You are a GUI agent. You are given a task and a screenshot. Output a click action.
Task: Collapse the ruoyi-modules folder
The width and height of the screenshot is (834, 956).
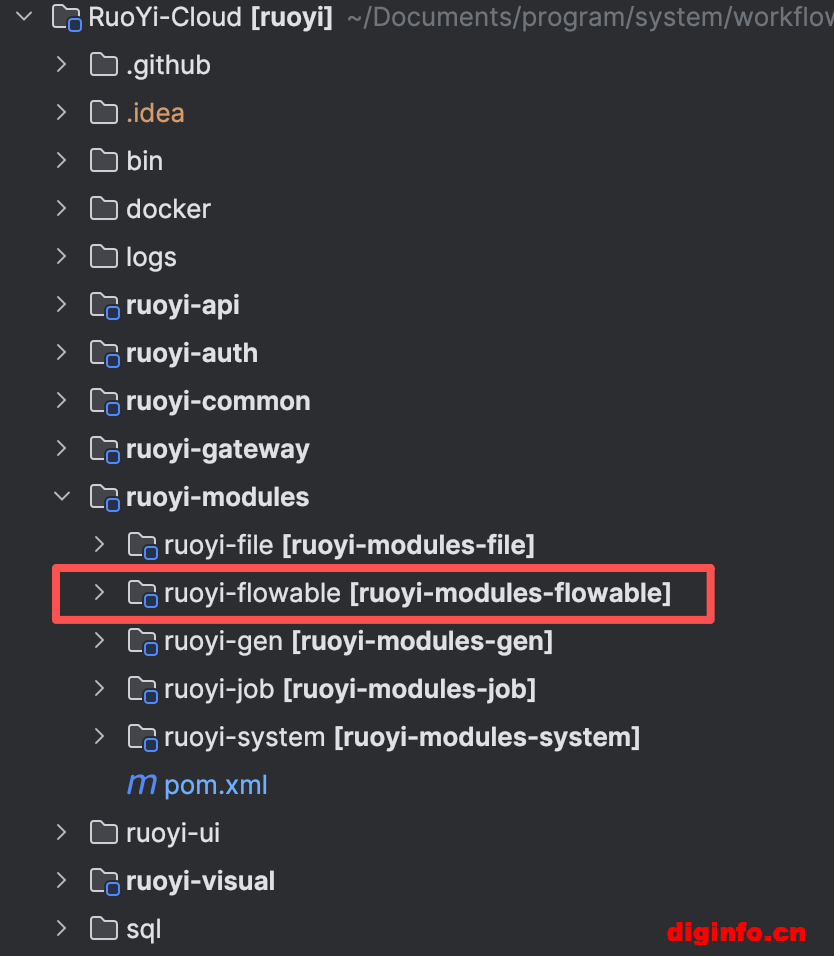click(62, 497)
